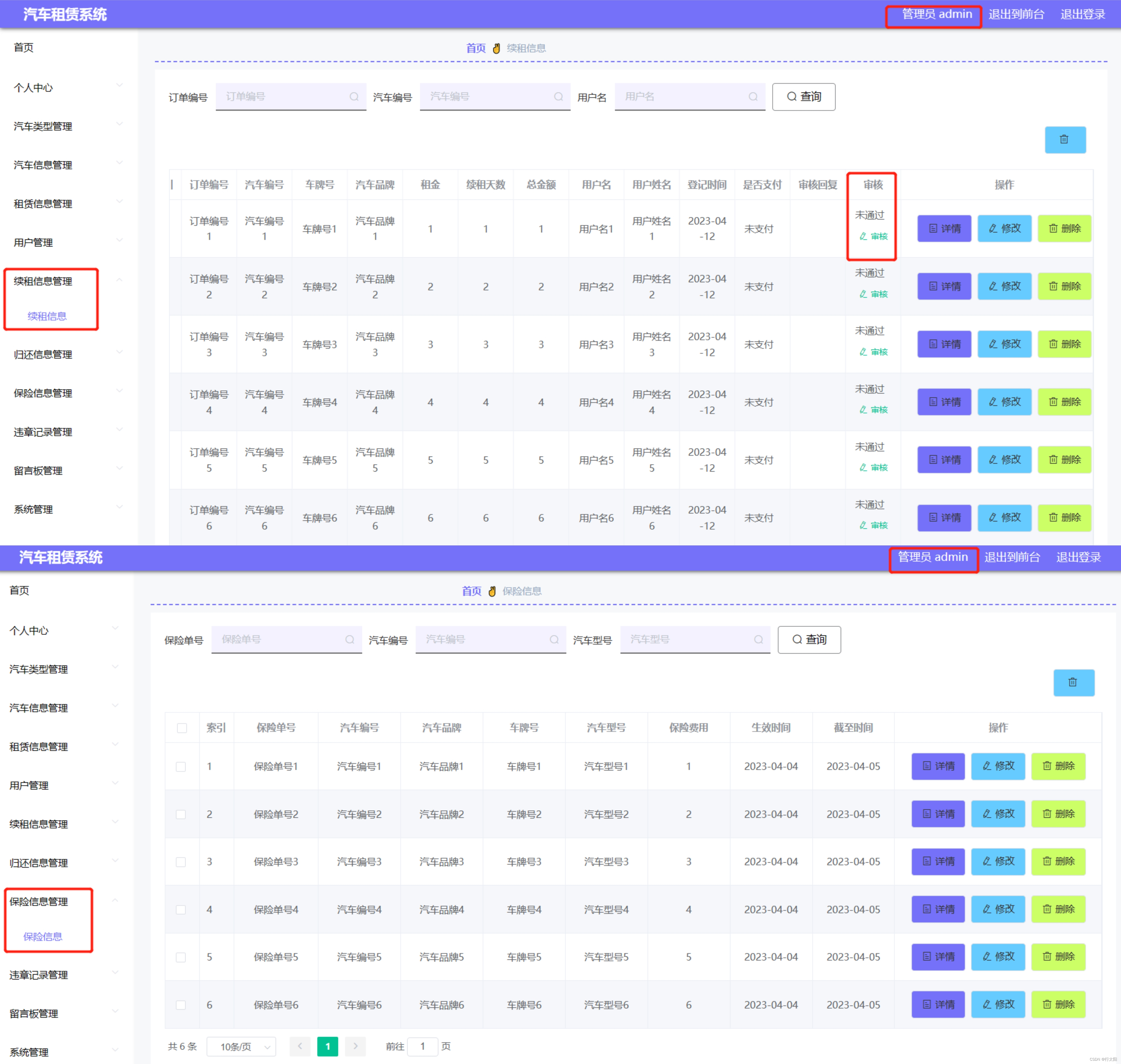Click the trash icon above the 保险信息 table
Screen dimensions: 1121x1064
(x=1073, y=682)
